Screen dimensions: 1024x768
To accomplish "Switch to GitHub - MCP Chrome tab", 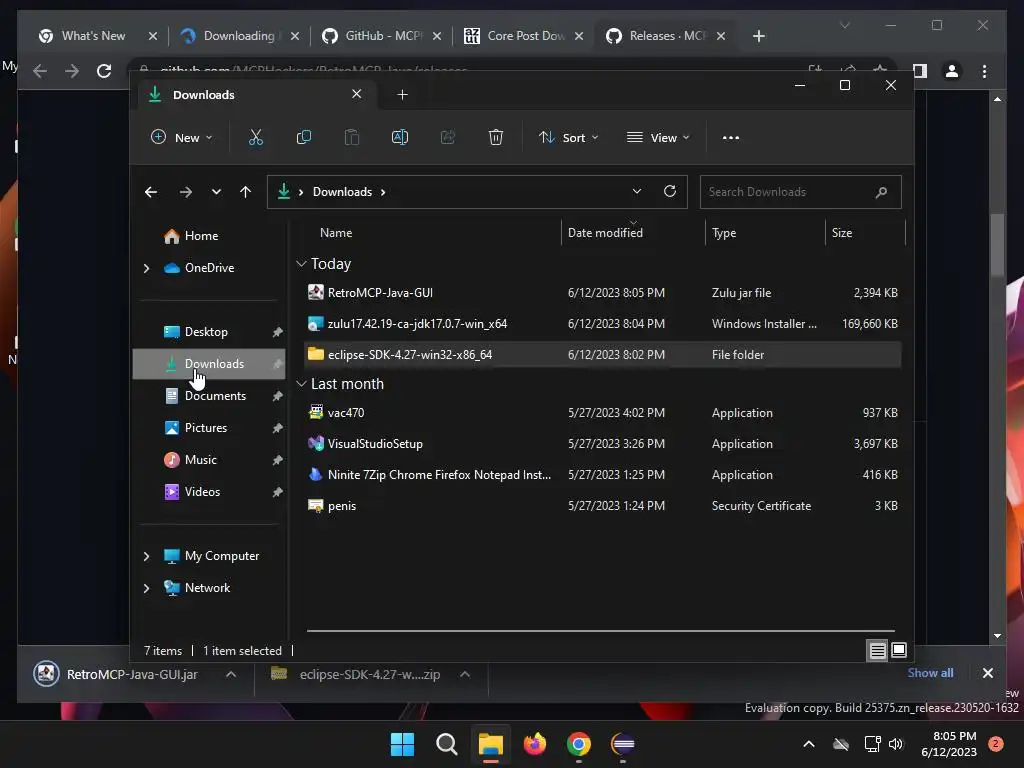I will 381,36.
